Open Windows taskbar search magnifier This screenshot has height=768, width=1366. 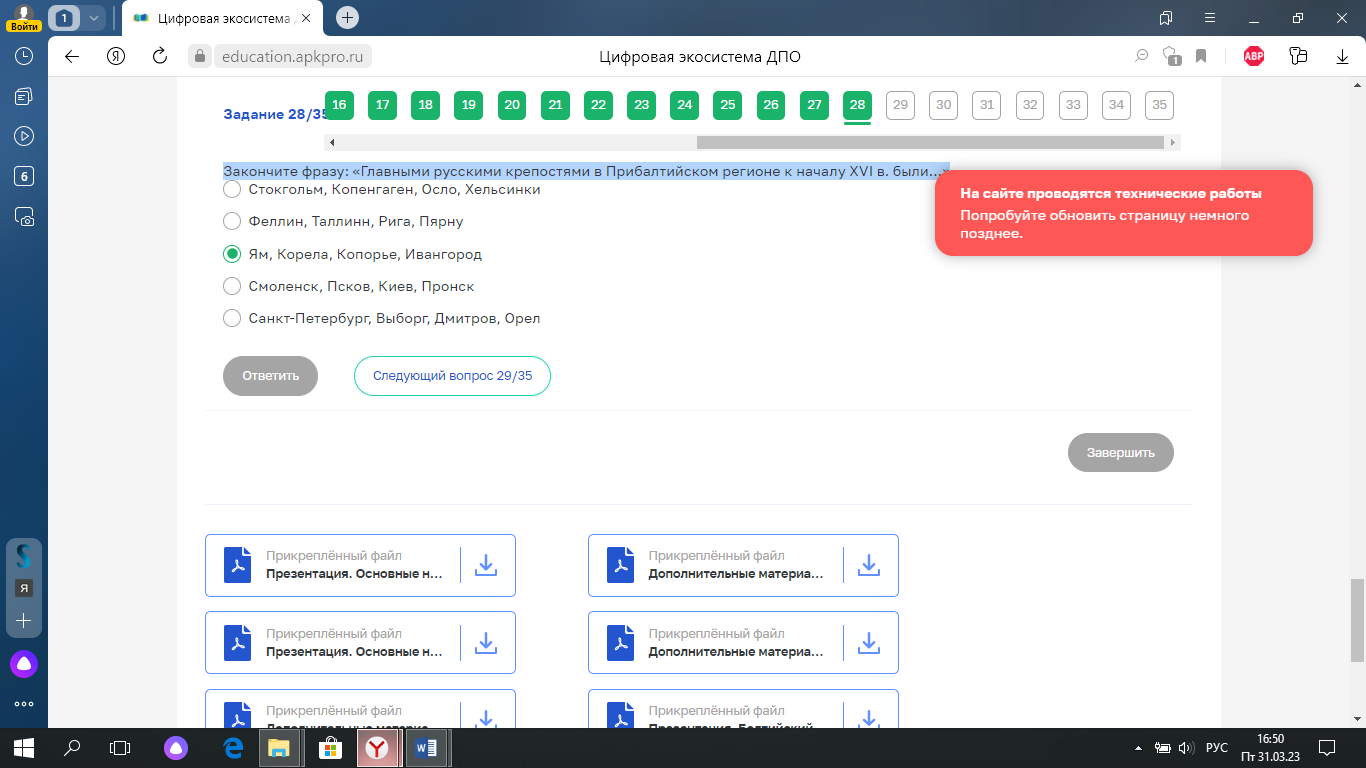(x=72, y=747)
